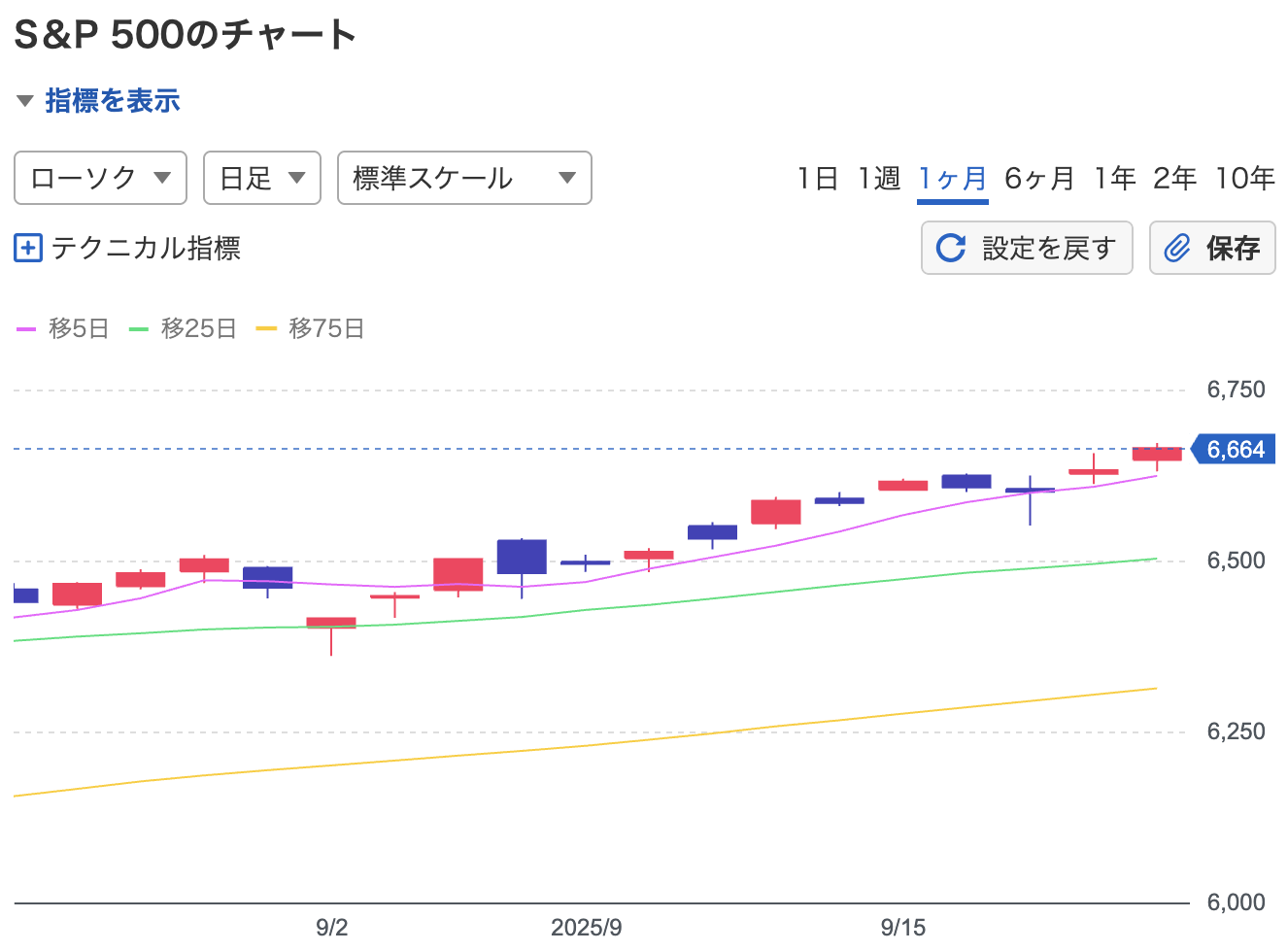Open the 標準スケール scale dropdown
Screen dimensions: 1288x952
(464, 178)
